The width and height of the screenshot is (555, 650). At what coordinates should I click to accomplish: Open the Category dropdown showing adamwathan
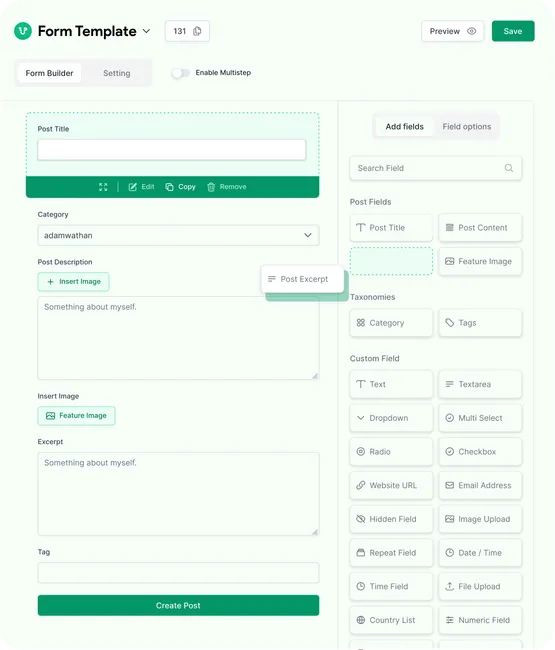178,235
